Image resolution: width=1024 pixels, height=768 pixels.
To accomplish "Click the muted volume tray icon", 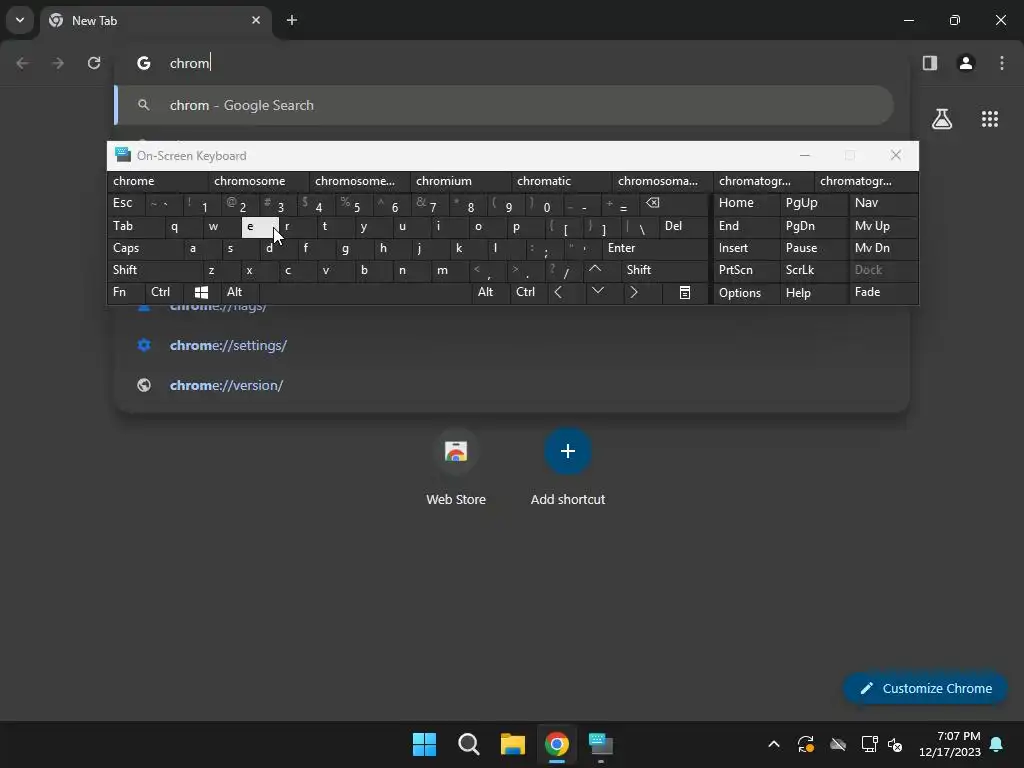I will pyautogui.click(x=895, y=744).
